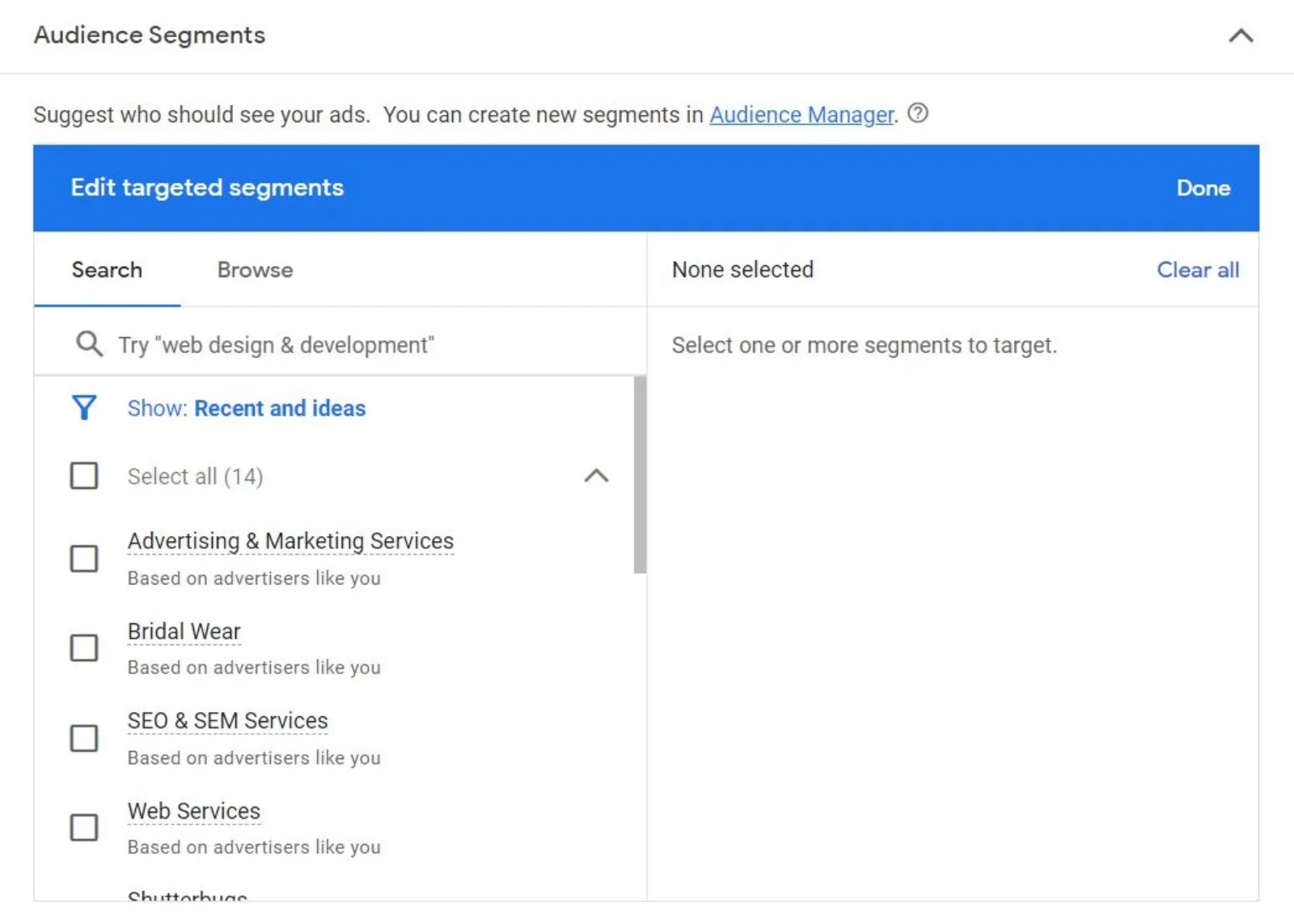1294x924 pixels.
Task: Click the Clear all link
Action: pyautogui.click(x=1198, y=270)
